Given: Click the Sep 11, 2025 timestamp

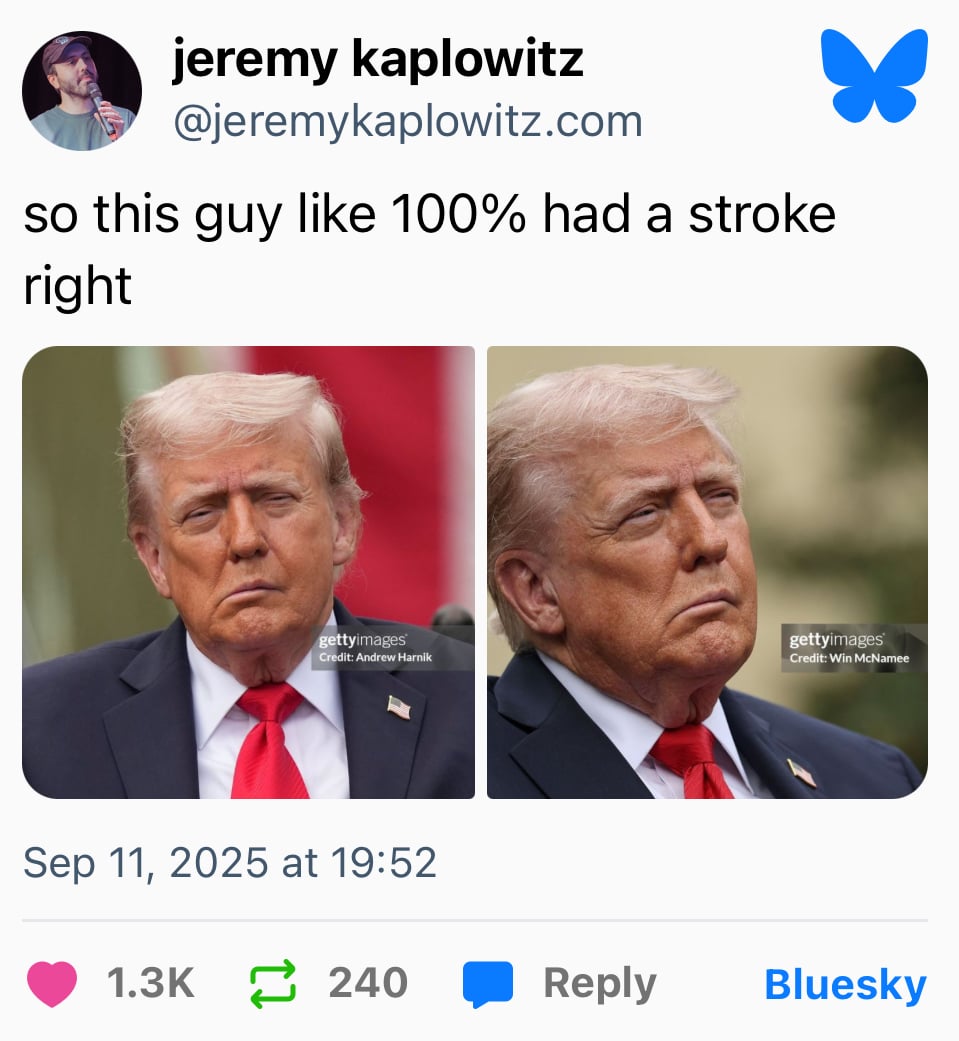Looking at the screenshot, I should click(x=230, y=862).
